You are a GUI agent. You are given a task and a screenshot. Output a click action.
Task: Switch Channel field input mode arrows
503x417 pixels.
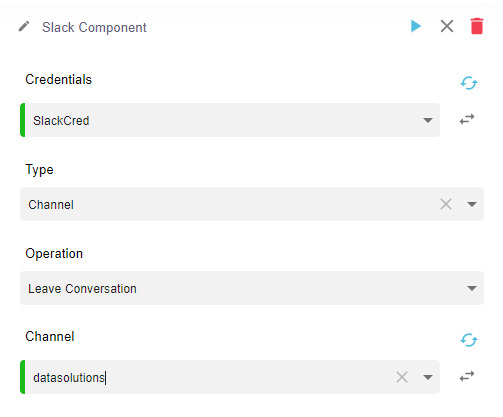467,376
